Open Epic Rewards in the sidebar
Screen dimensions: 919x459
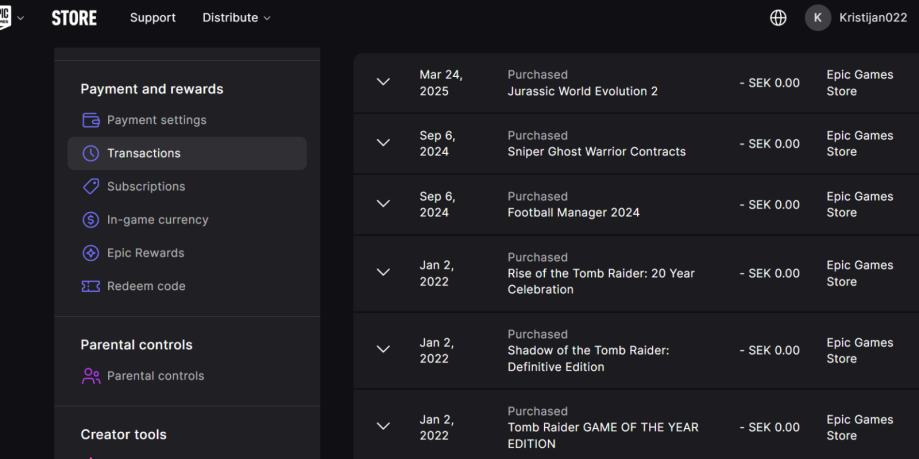point(146,253)
